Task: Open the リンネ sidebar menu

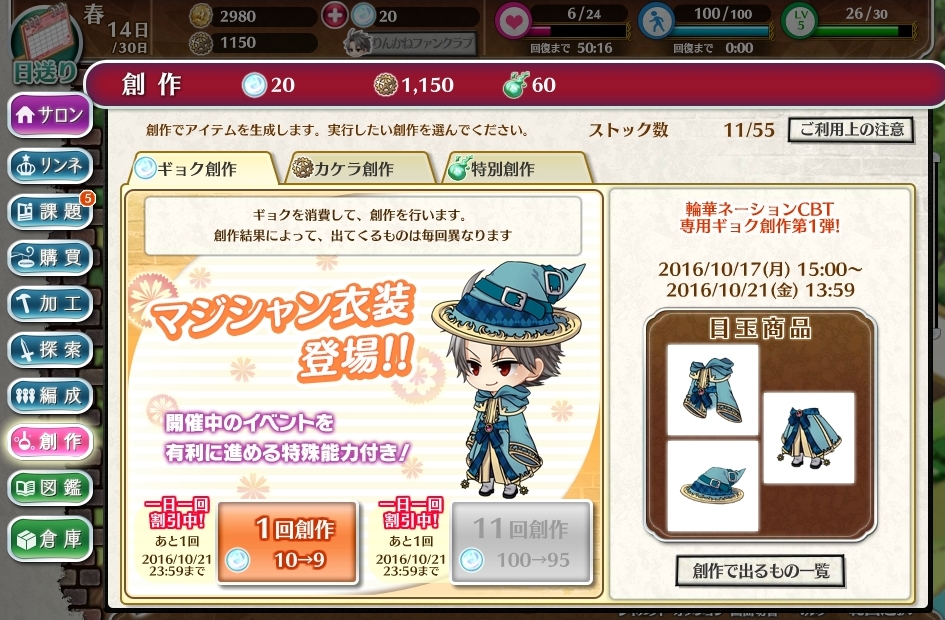Action: [x=49, y=165]
